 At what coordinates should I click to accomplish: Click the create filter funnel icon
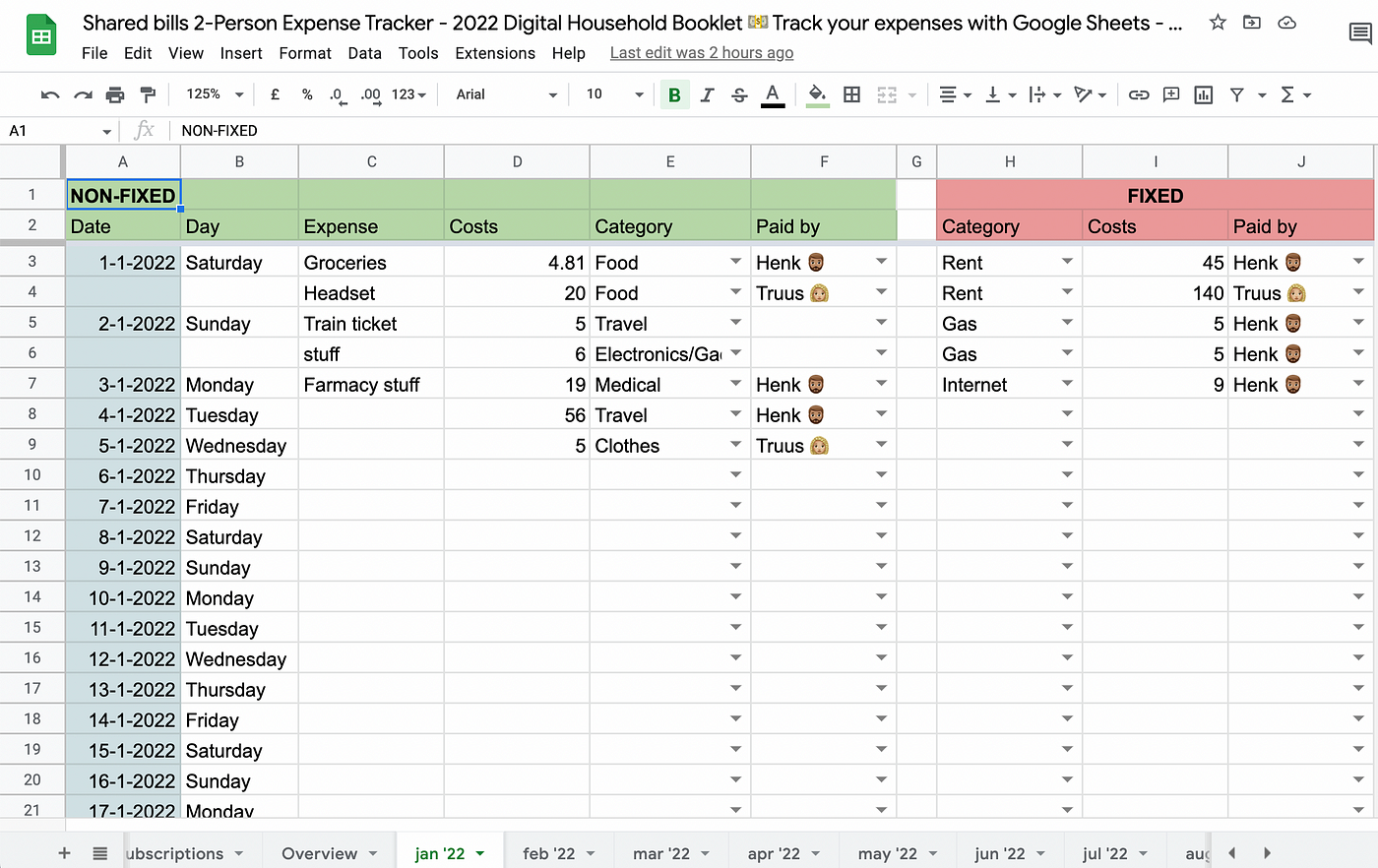click(1237, 94)
